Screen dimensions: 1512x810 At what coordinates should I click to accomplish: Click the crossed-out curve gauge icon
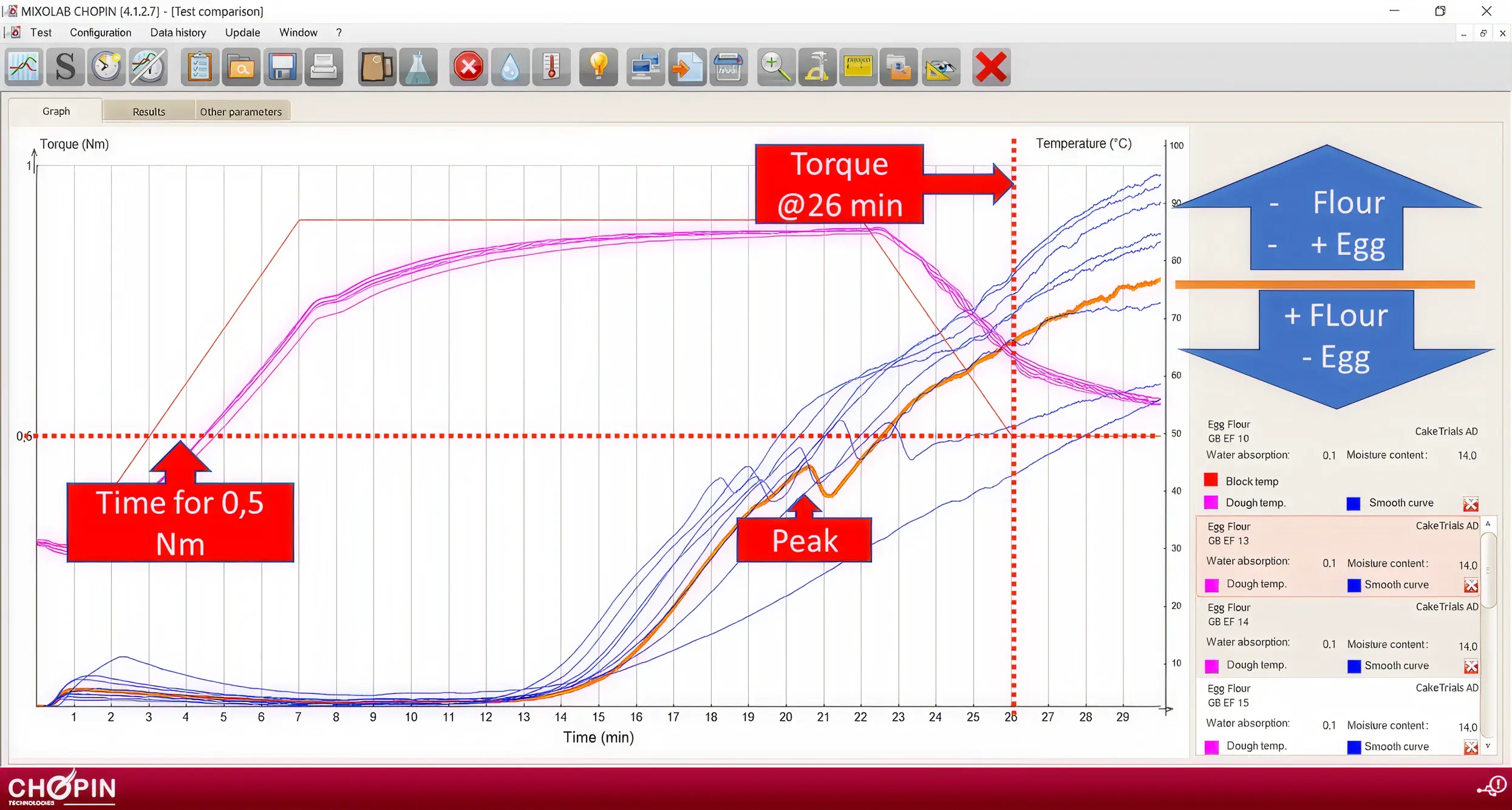coord(148,67)
